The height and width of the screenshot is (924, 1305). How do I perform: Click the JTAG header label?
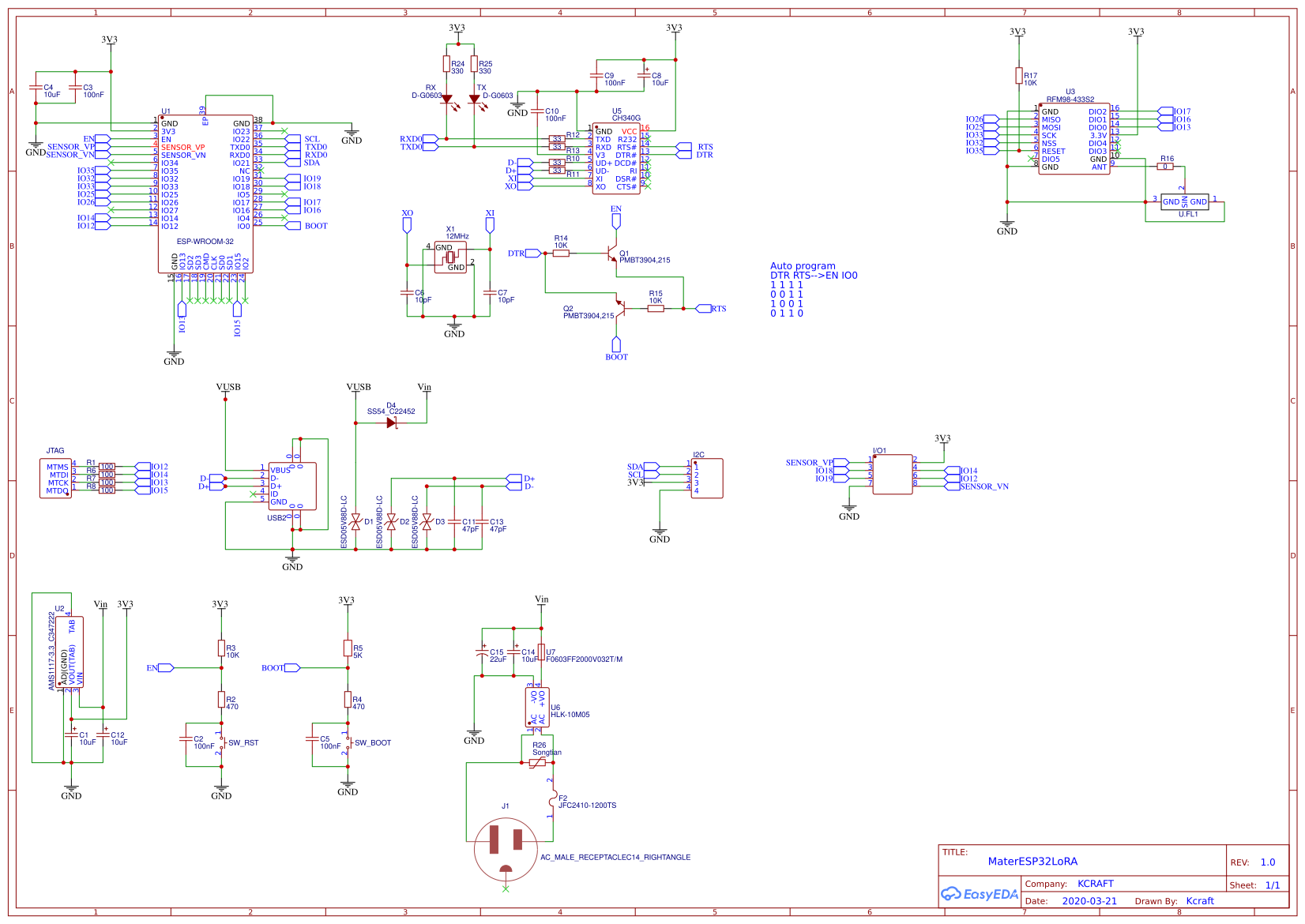pos(55,450)
